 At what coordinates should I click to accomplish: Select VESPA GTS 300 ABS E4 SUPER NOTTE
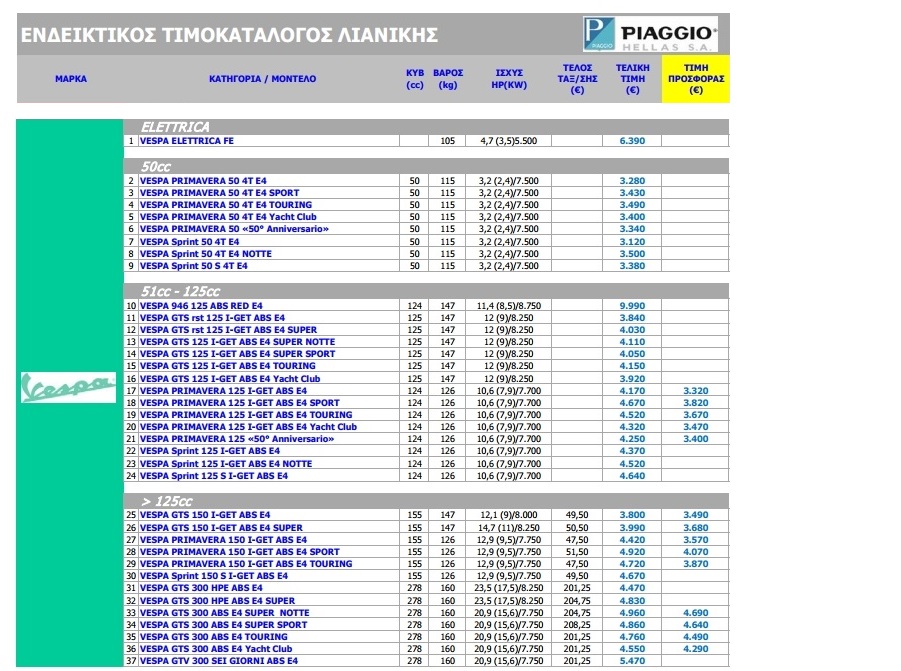tap(225, 613)
